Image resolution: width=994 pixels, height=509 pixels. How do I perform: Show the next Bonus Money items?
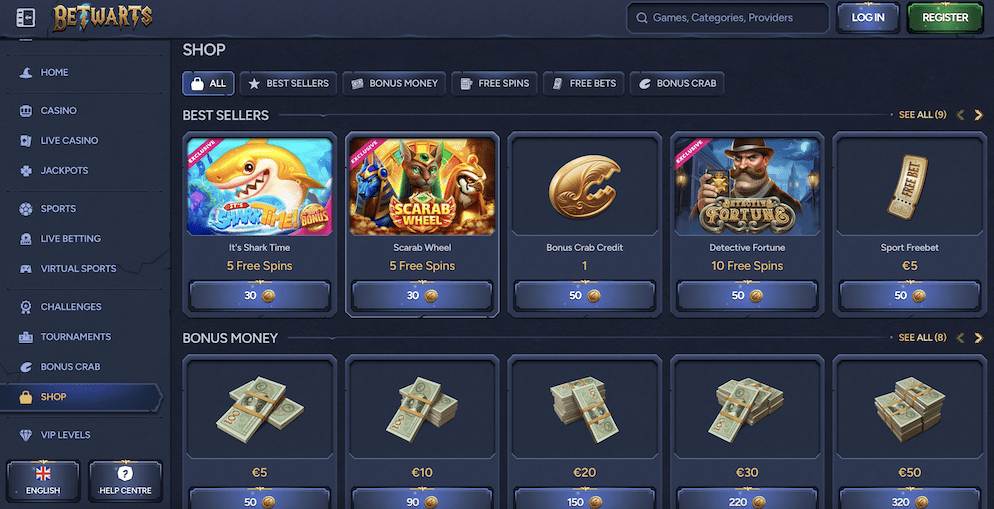point(978,338)
